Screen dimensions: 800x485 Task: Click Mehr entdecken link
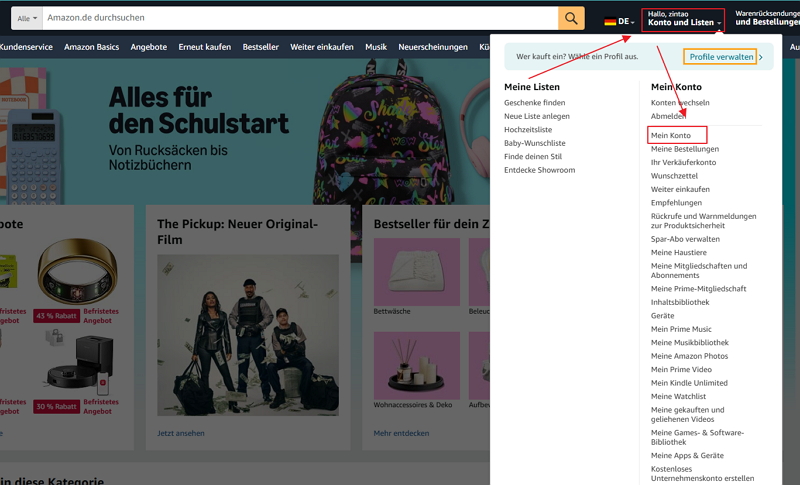pos(401,433)
